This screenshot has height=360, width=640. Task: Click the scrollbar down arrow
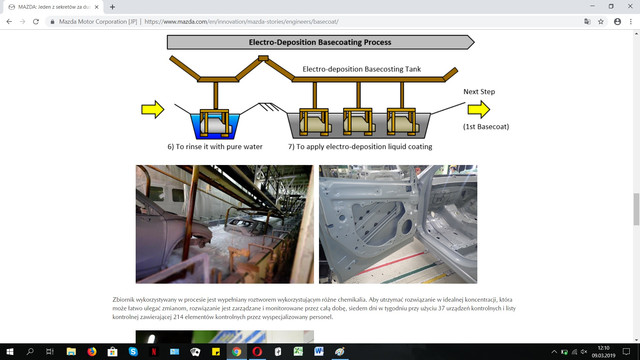pyautogui.click(x=636, y=340)
